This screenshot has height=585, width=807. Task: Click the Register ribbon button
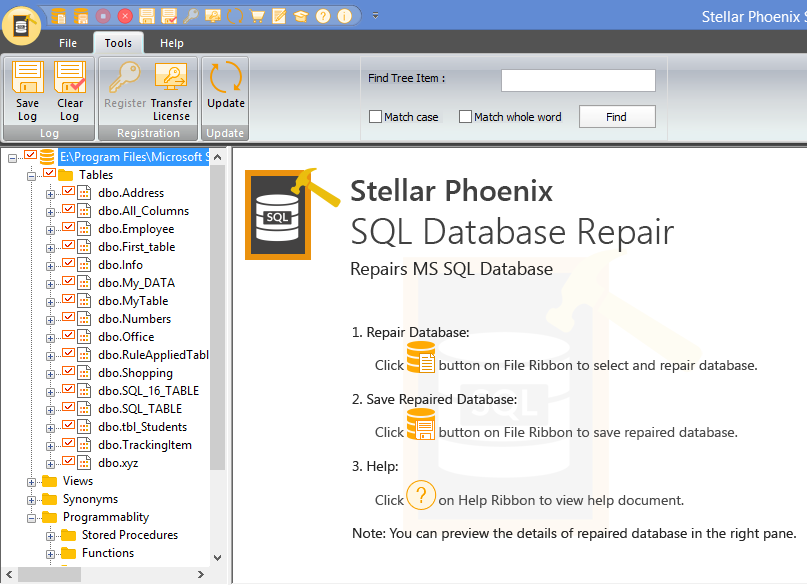pos(125,85)
